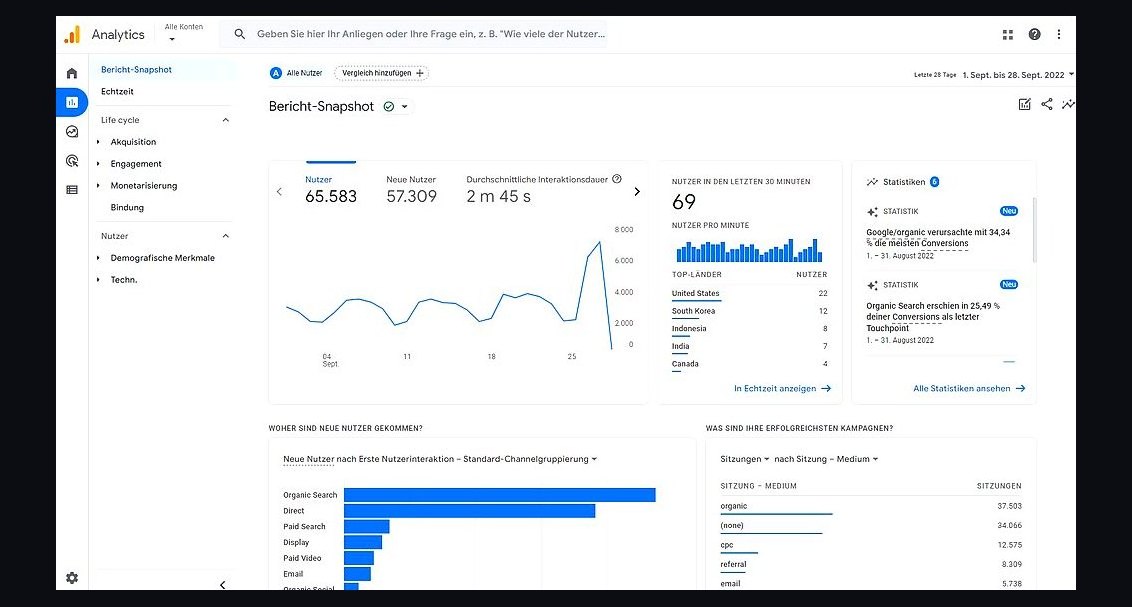Click the Paid Search bar in chart

367,527
